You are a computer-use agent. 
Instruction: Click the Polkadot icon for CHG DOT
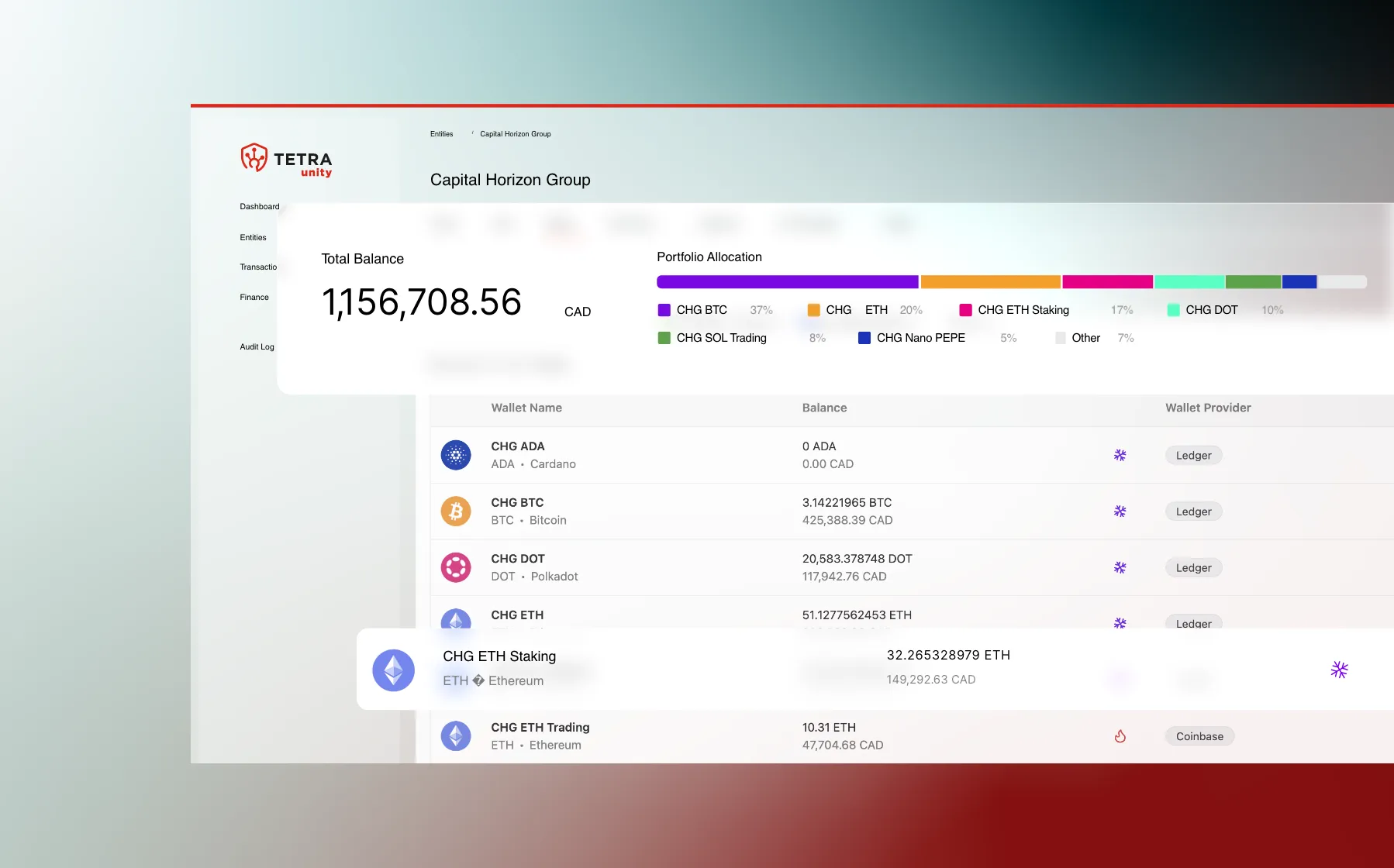click(456, 567)
